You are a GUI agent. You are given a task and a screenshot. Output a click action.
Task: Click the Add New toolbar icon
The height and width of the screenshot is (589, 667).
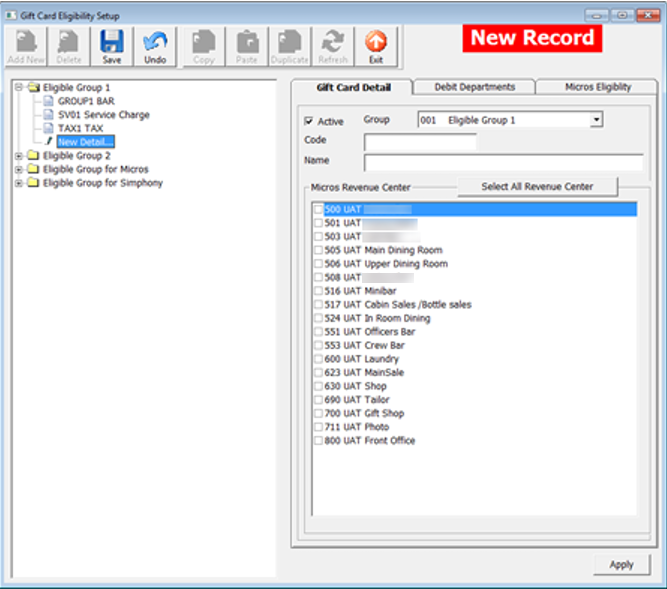26,41
